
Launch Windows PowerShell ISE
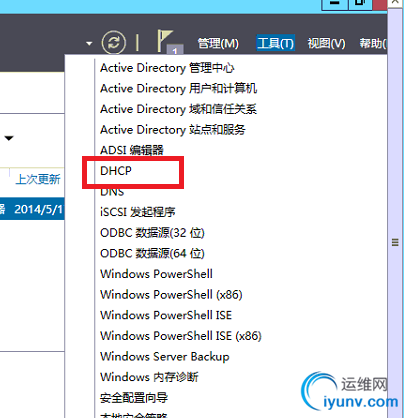click(166, 315)
